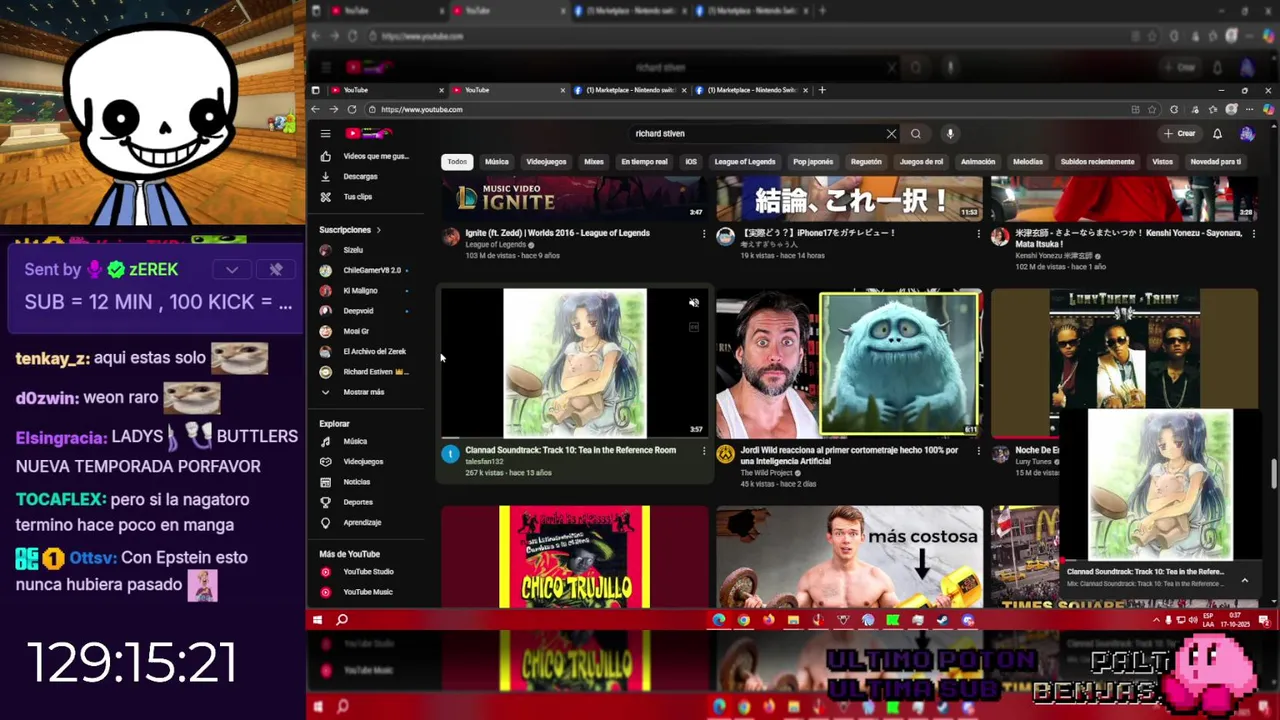Select League of Legends filter chip
The height and width of the screenshot is (720, 1280).
click(x=745, y=162)
